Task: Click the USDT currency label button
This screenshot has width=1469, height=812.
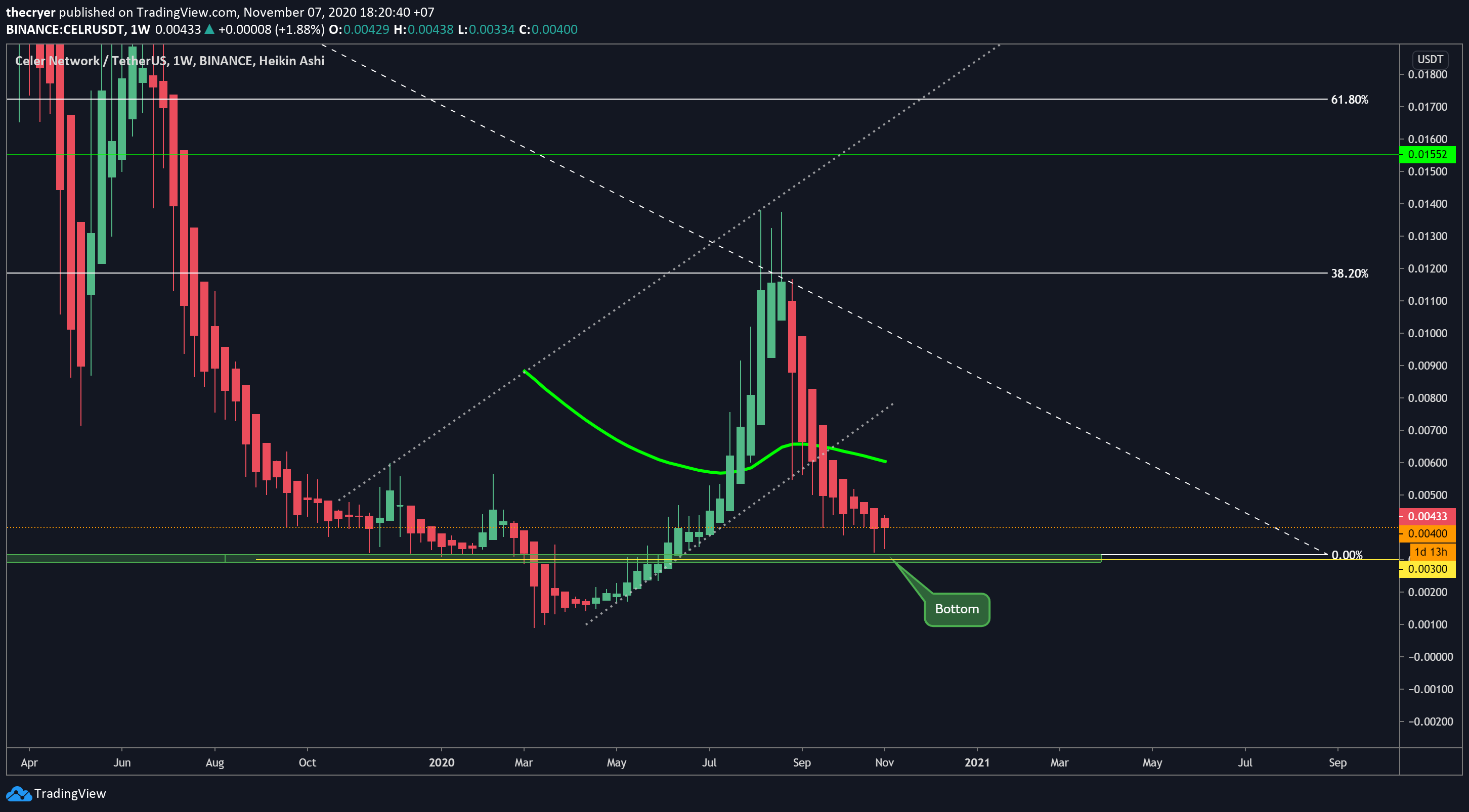Action: [x=1430, y=59]
